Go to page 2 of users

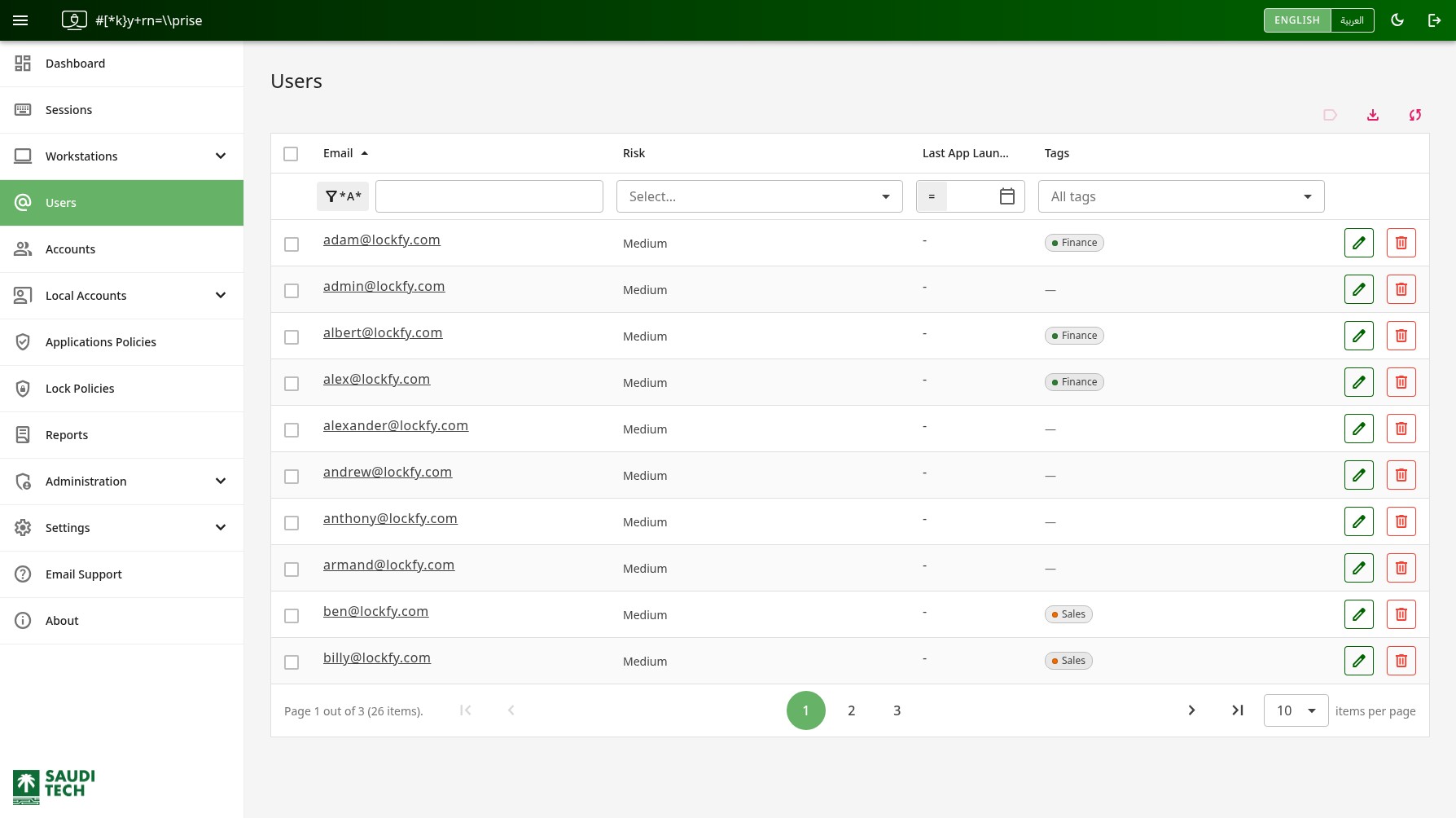pos(852,710)
